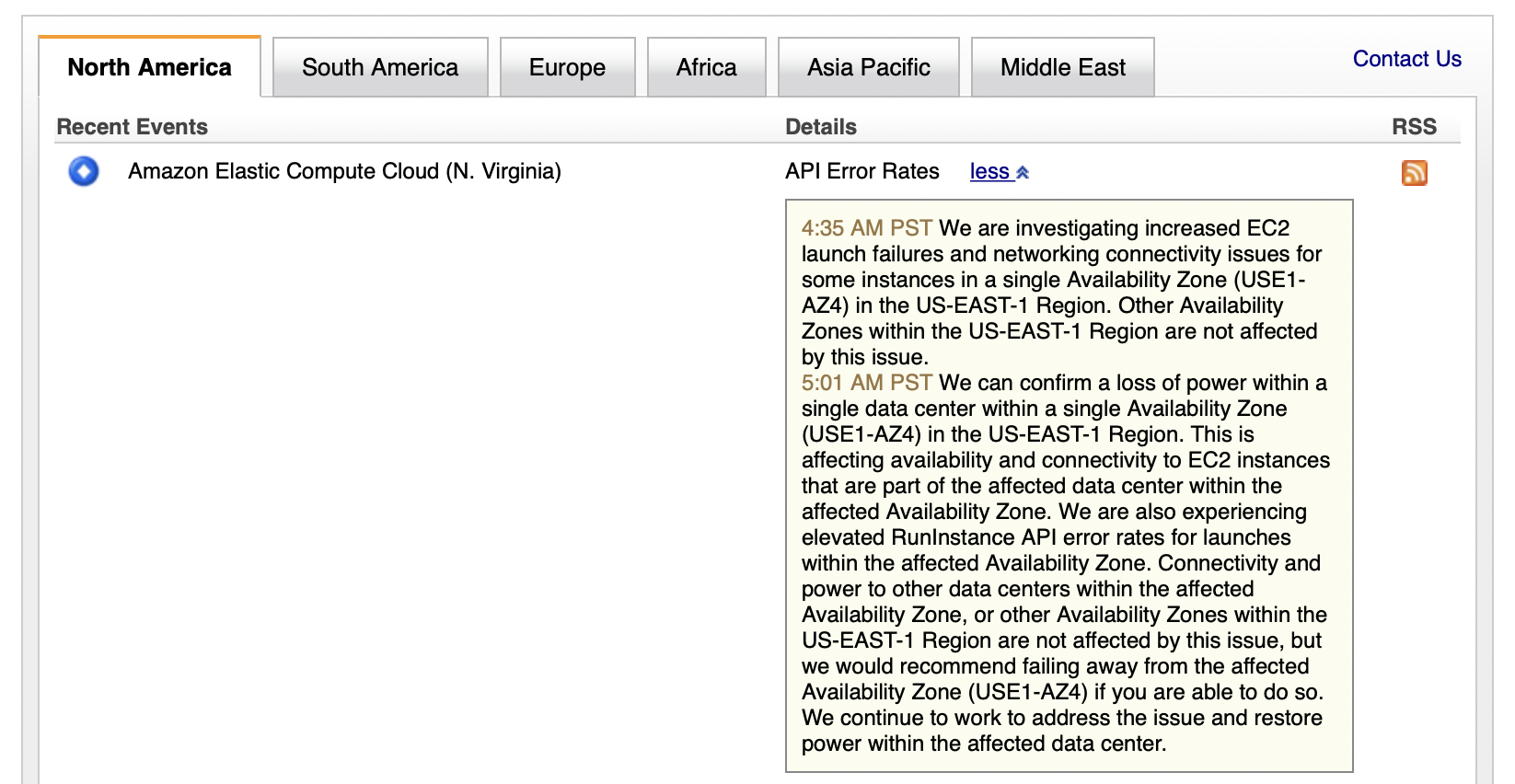This screenshot has height=784, width=1515.
Task: Click the API Error Rates summary text
Action: pos(862,171)
